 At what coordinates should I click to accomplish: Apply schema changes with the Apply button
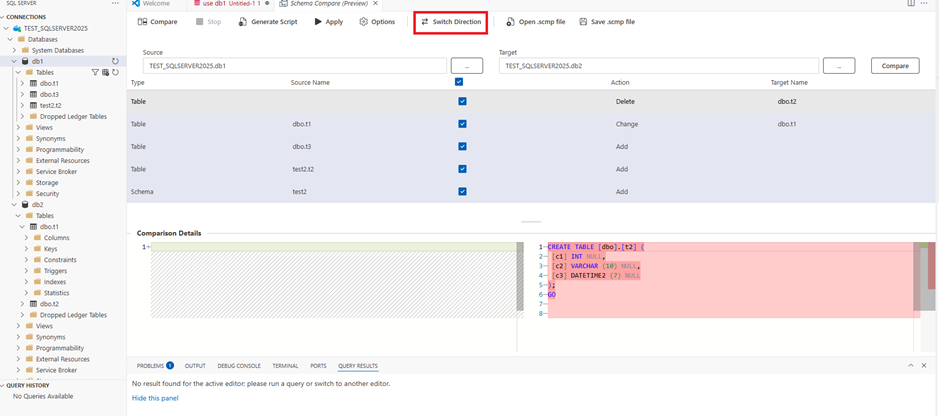(328, 22)
